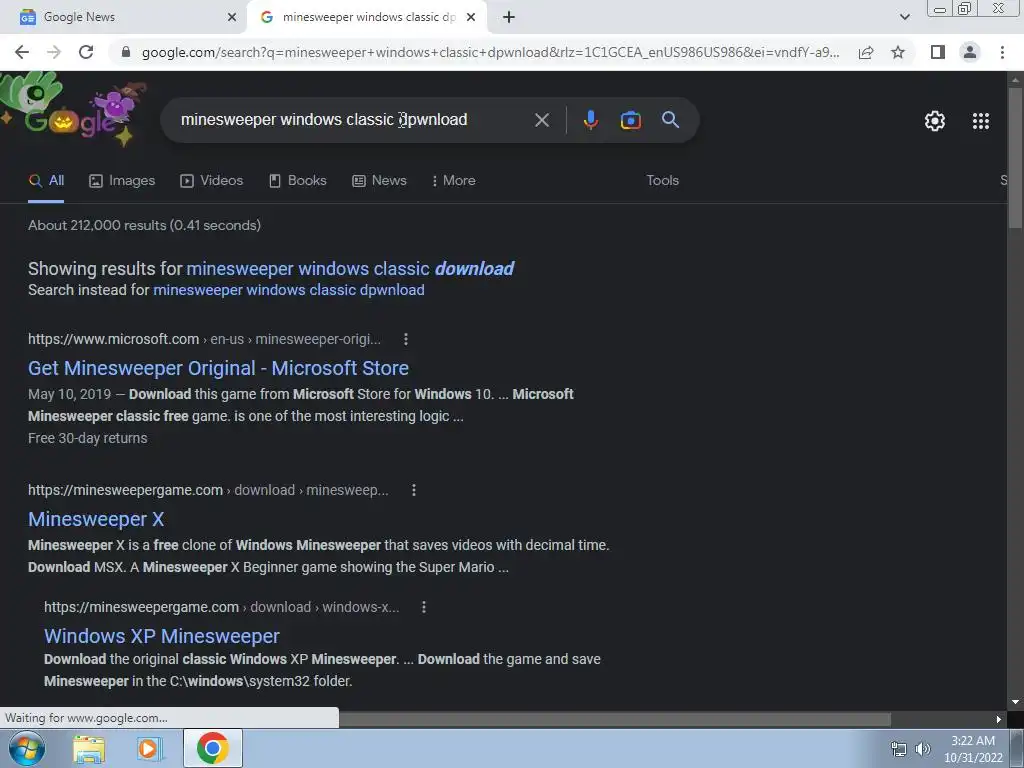Launch Windows Media Player from taskbar
Screen dimensions: 1024x768
pyautogui.click(x=149, y=749)
